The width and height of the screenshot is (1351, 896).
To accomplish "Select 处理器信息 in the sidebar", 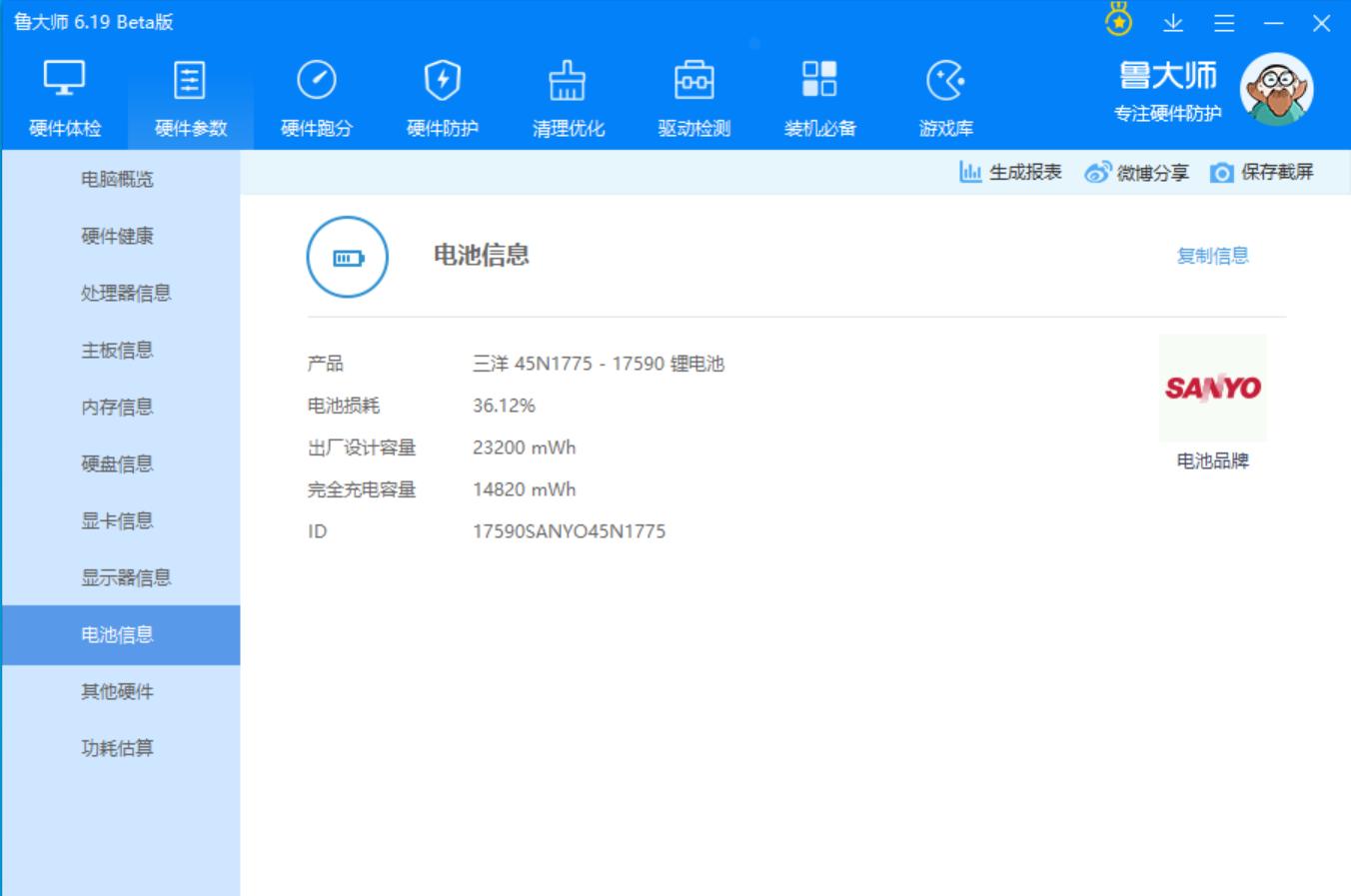I will pos(120,294).
